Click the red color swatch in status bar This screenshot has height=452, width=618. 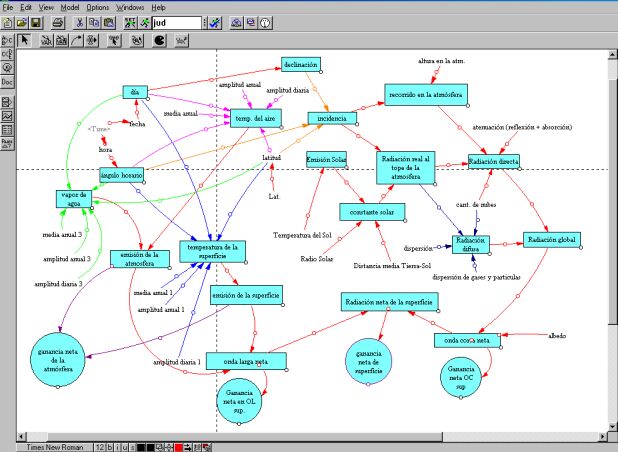(178, 446)
